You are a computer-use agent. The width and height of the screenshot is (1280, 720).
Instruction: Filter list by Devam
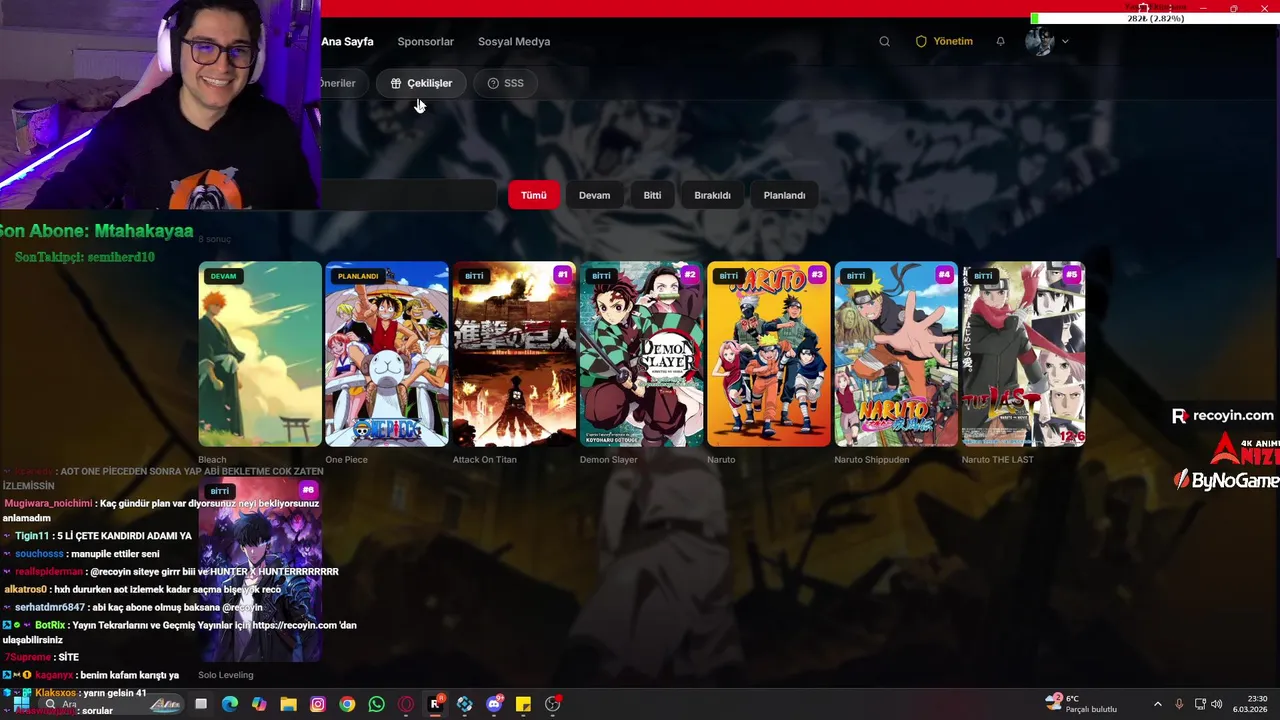point(594,195)
